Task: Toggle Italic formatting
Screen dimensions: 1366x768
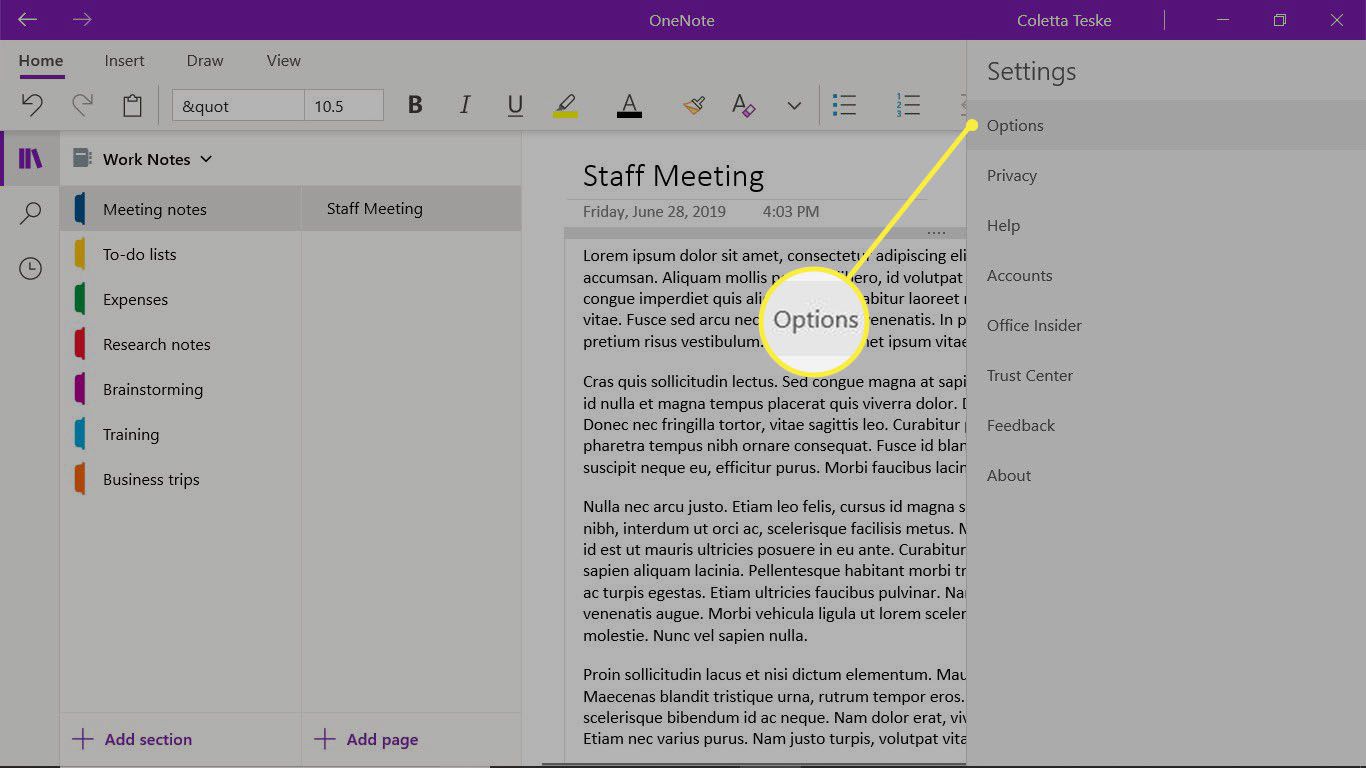Action: [x=465, y=105]
